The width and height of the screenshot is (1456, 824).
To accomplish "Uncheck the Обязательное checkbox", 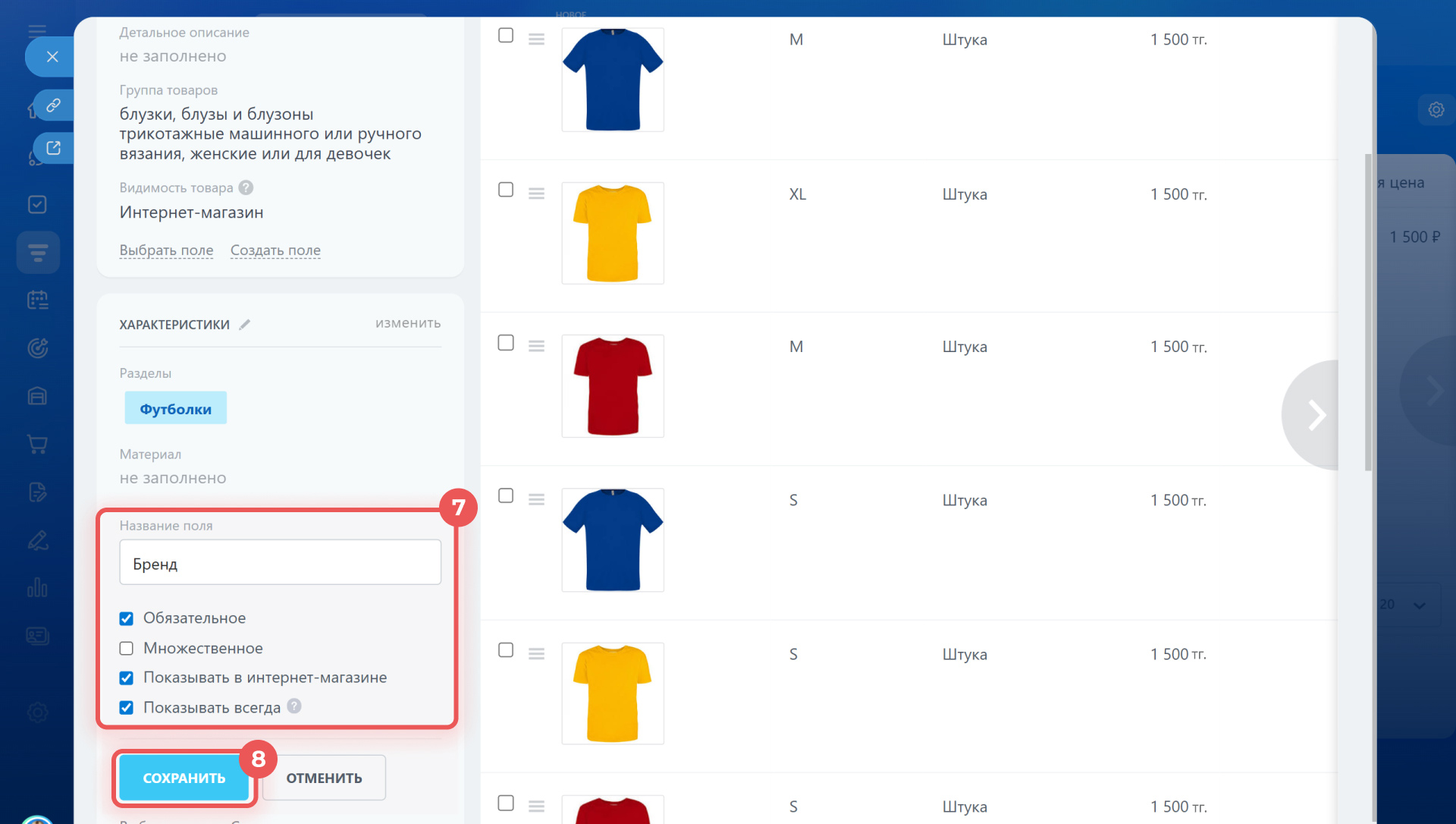I will 127,618.
